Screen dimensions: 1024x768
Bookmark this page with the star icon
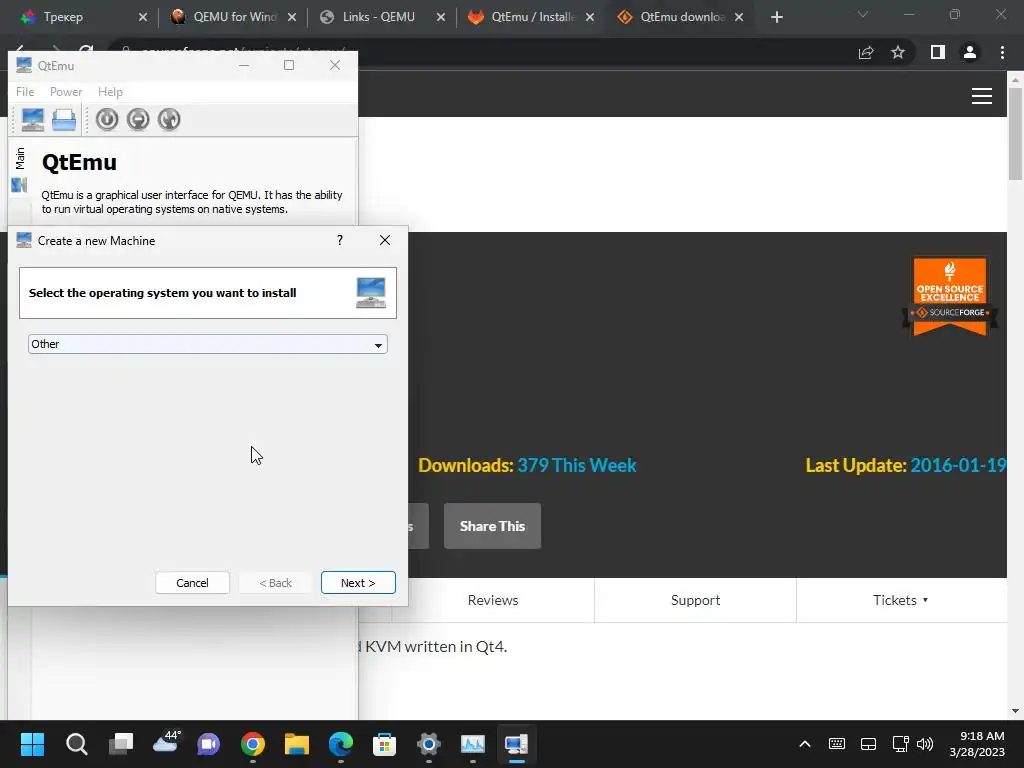(898, 52)
